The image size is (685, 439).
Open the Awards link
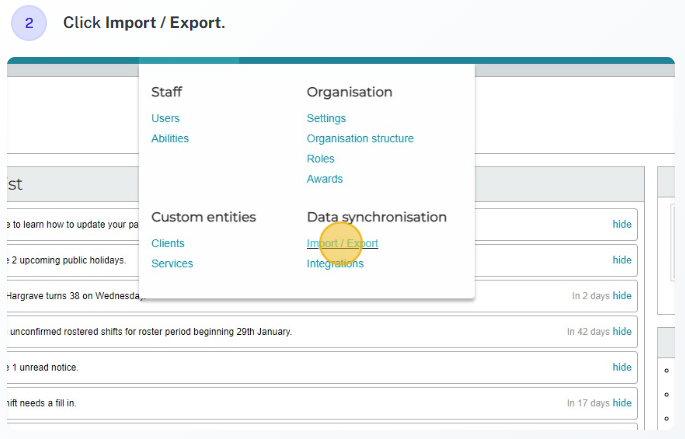click(325, 179)
